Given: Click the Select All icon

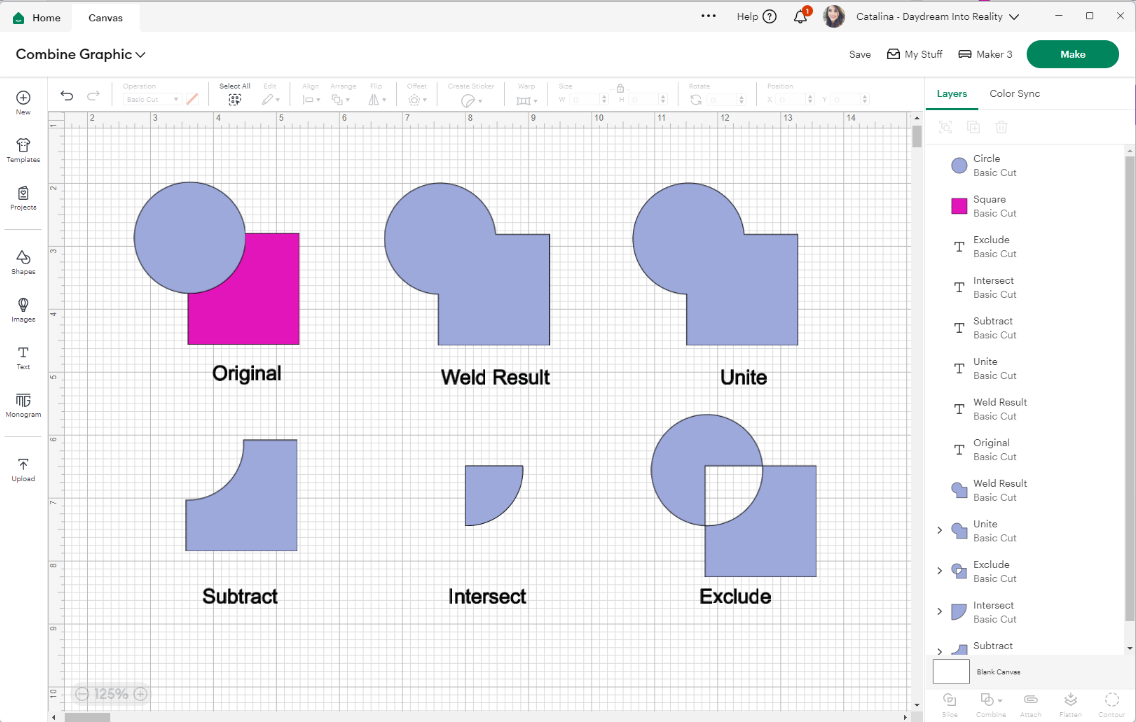Looking at the screenshot, I should (x=235, y=100).
